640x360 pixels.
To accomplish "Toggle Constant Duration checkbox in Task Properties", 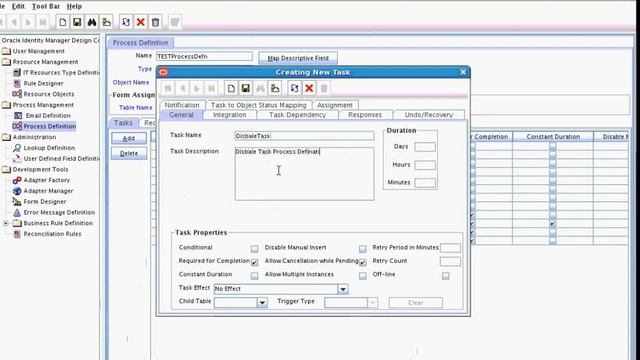I will pos(254,276).
